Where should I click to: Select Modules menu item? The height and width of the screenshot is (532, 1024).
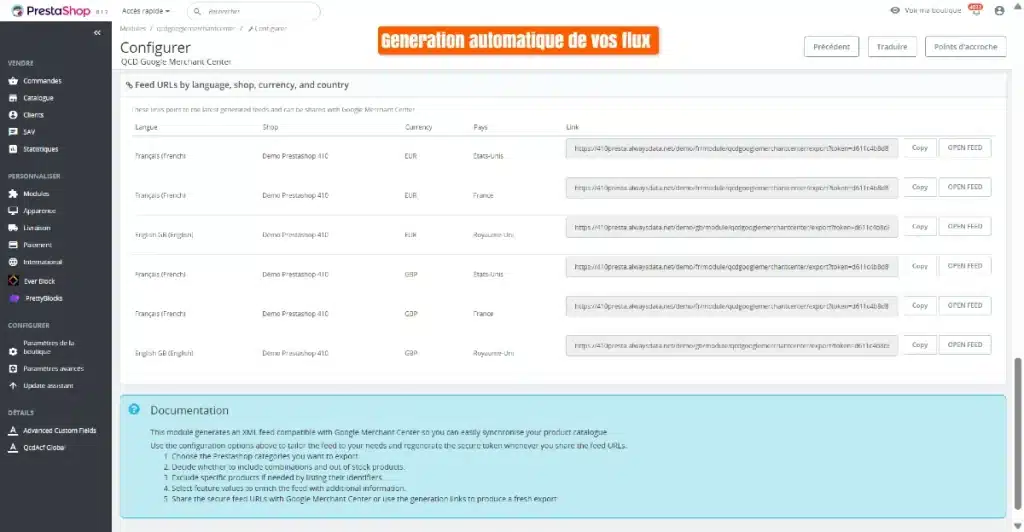tap(36, 194)
